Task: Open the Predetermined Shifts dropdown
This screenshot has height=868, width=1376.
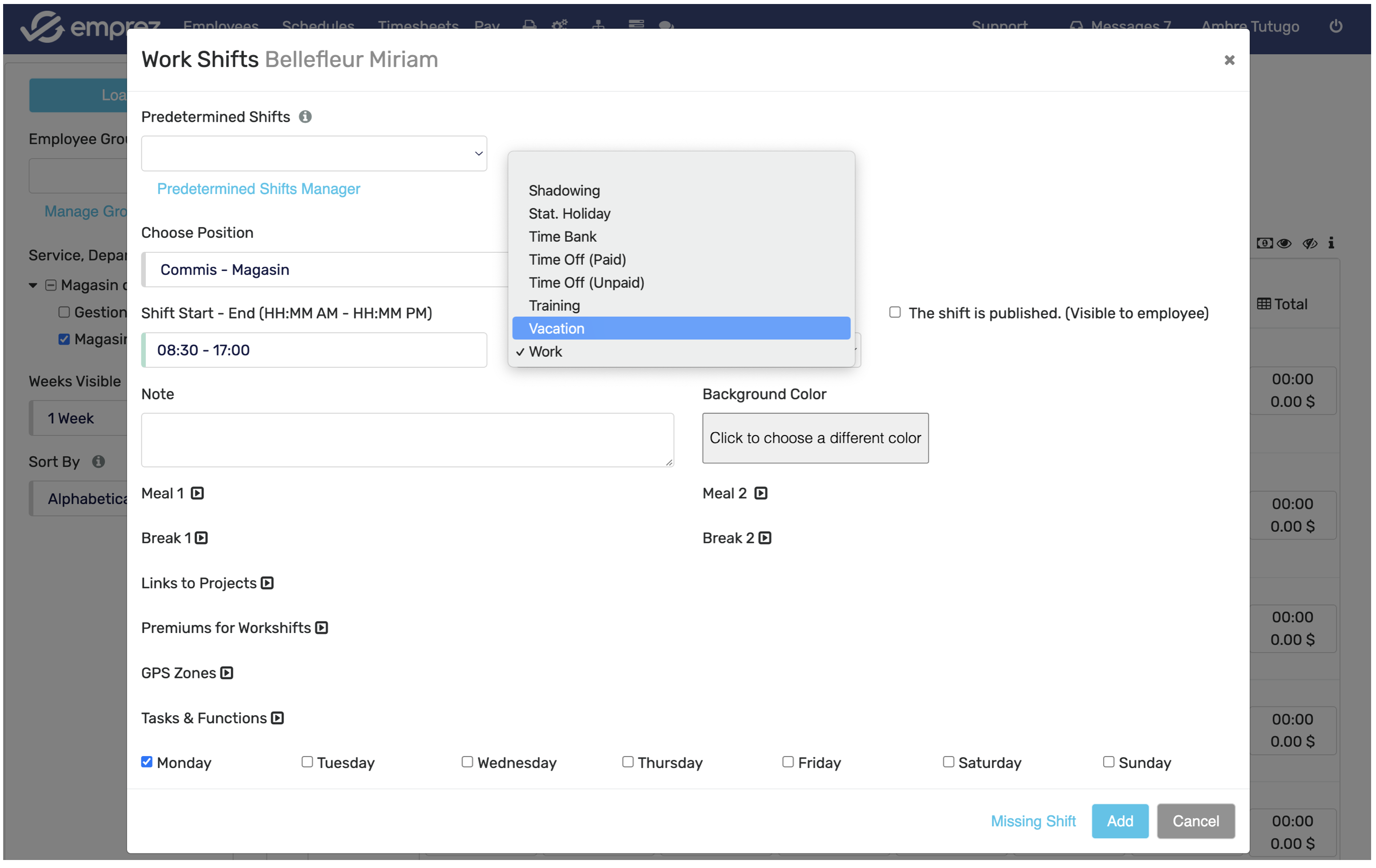Action: click(x=314, y=153)
